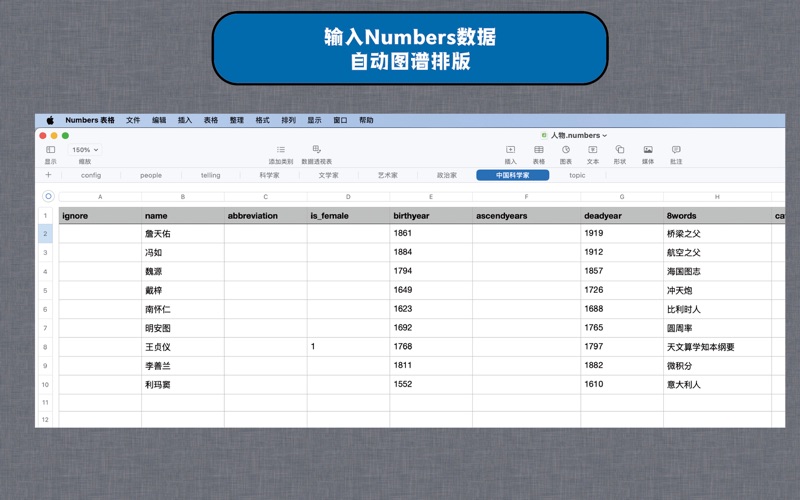Click the Chart toolbar icon
Viewport: 800px width, 500px height.
[x=566, y=149]
